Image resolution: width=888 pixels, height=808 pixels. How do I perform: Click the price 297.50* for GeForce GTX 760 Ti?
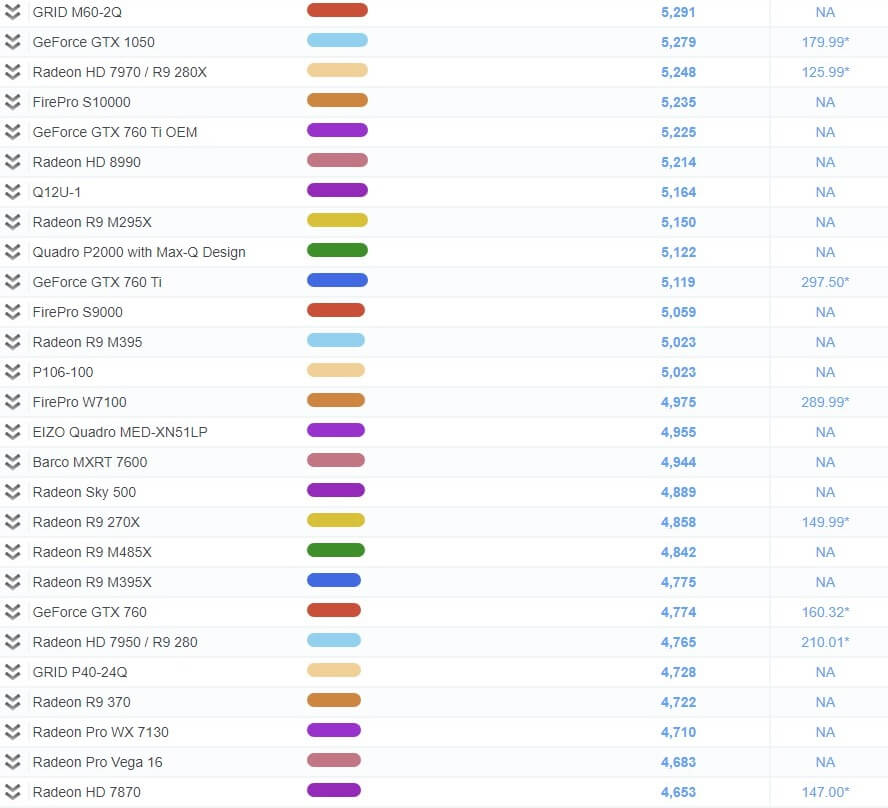pos(825,282)
